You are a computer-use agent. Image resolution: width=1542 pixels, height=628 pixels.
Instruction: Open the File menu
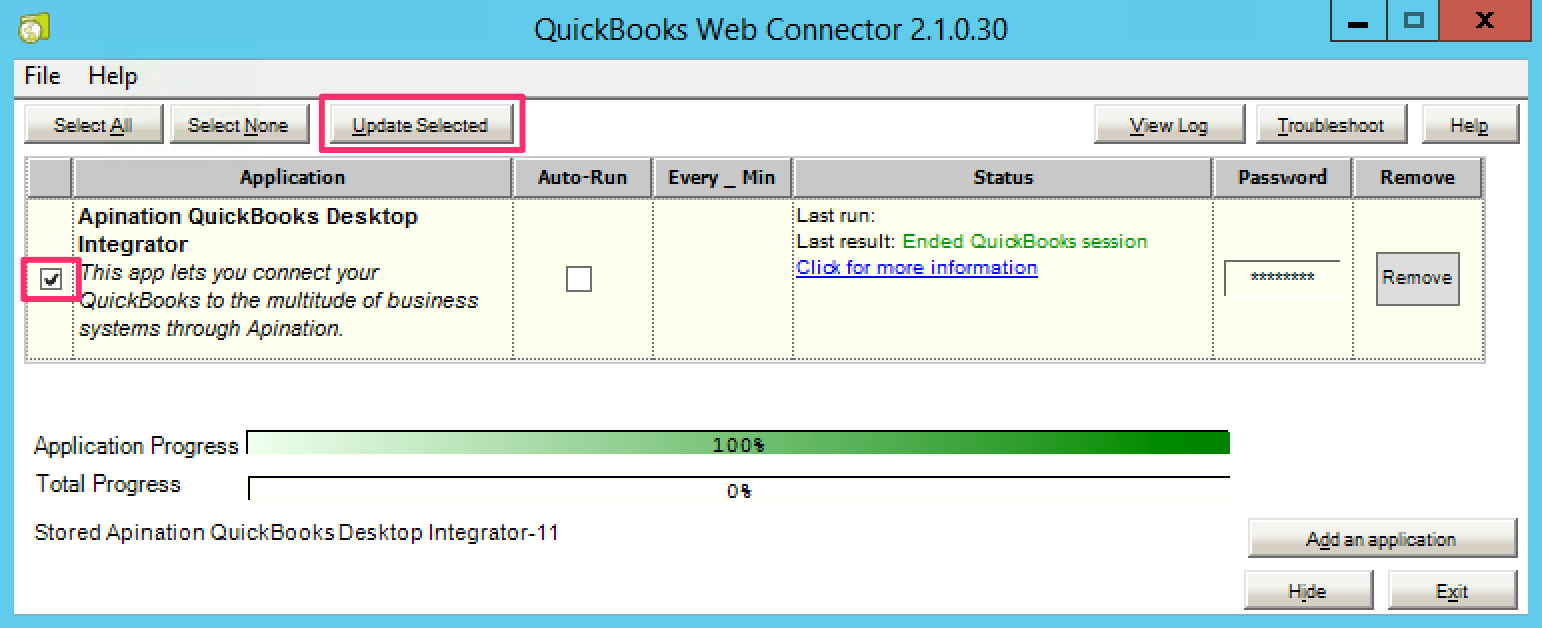coord(42,76)
